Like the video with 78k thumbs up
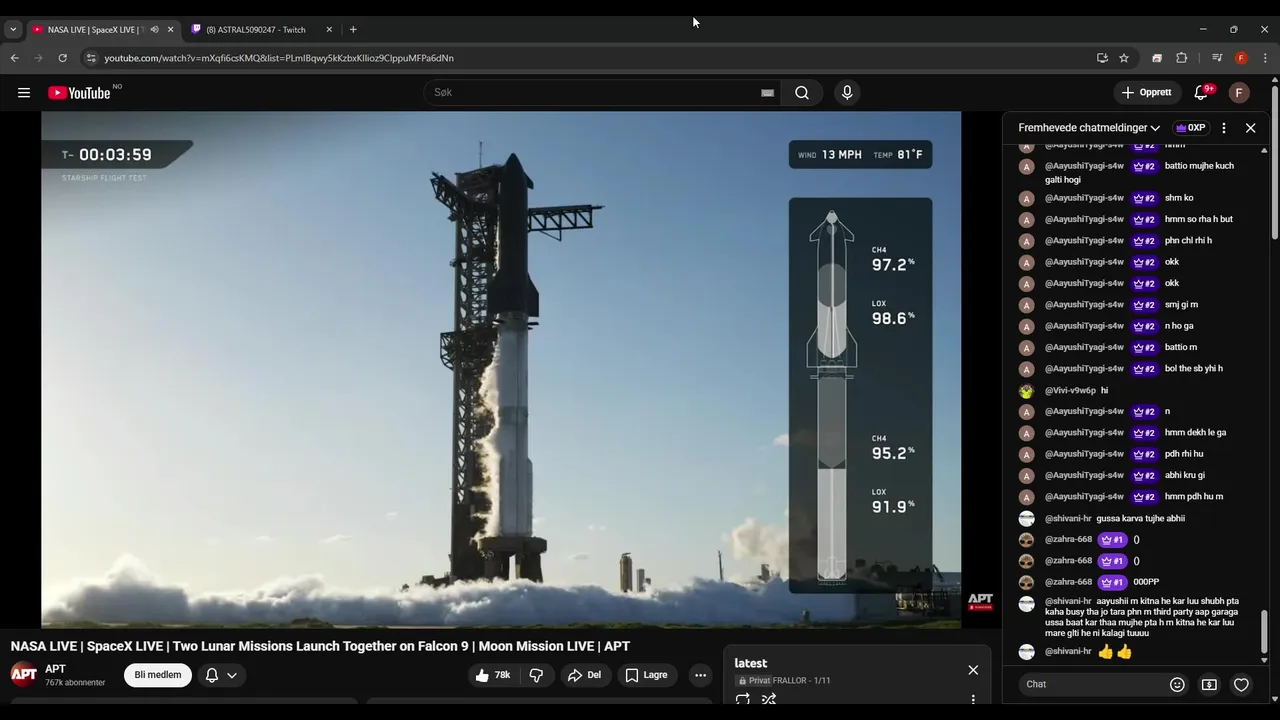The height and width of the screenshot is (720, 1280). tap(494, 675)
